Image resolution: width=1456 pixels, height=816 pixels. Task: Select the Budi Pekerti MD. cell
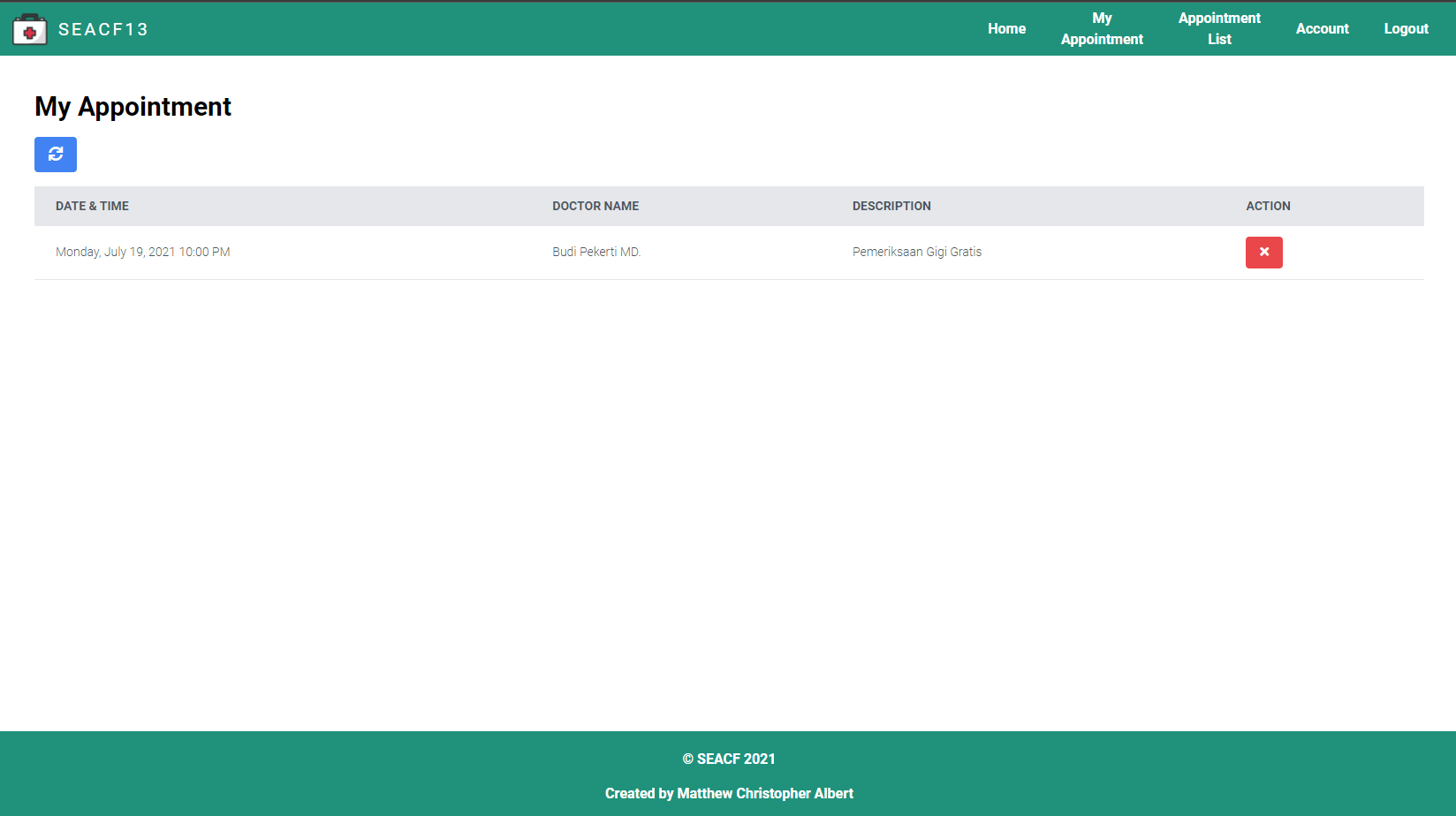(596, 252)
